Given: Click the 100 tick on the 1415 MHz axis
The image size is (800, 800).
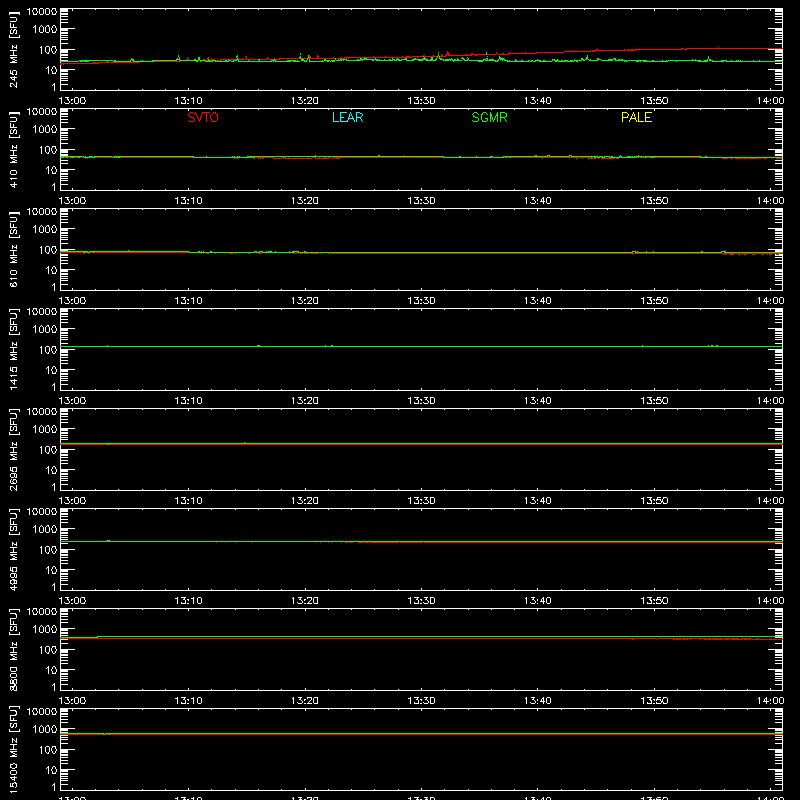Looking at the screenshot, I should [48, 350].
